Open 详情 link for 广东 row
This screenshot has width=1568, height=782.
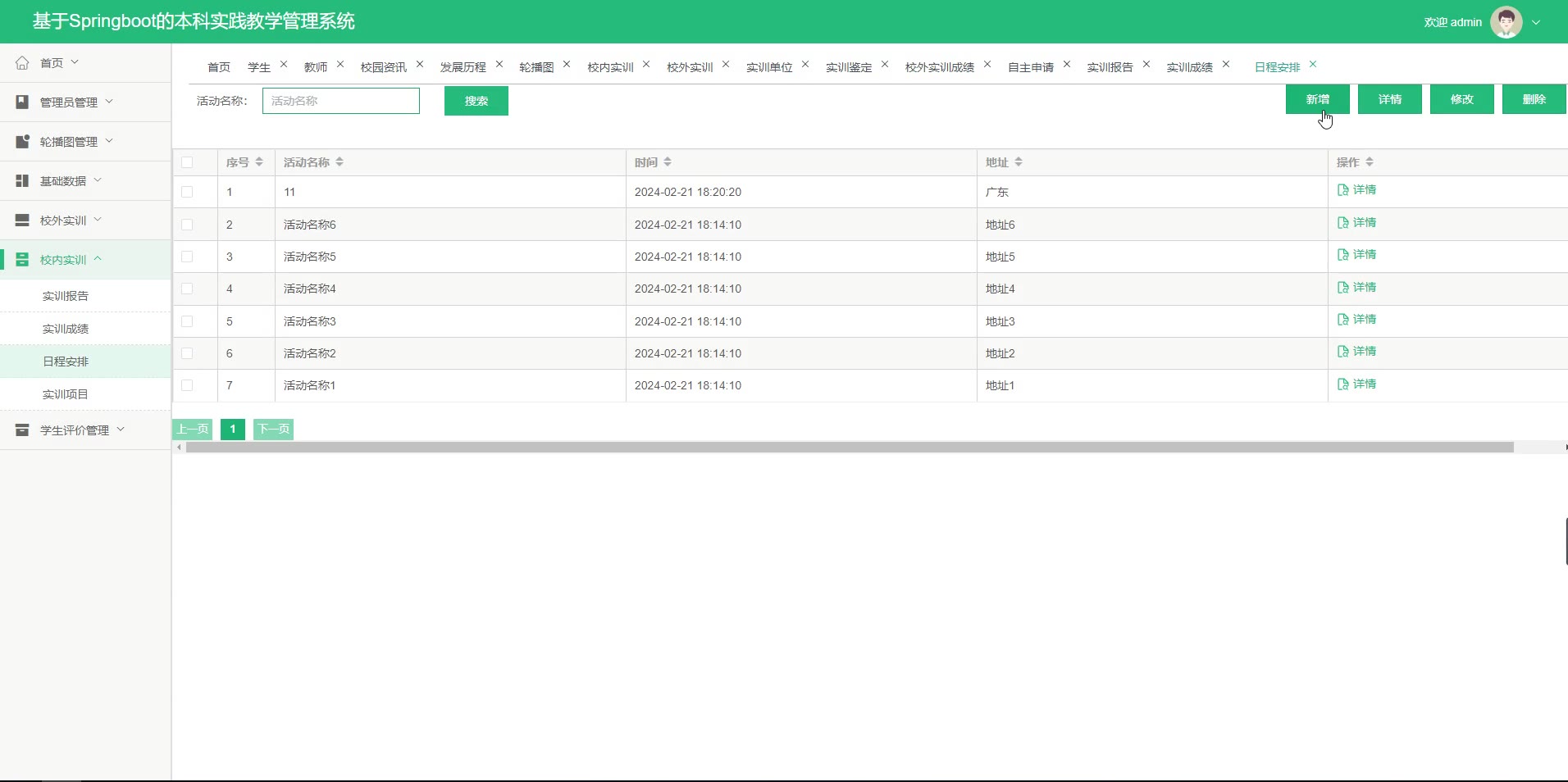tap(1357, 189)
